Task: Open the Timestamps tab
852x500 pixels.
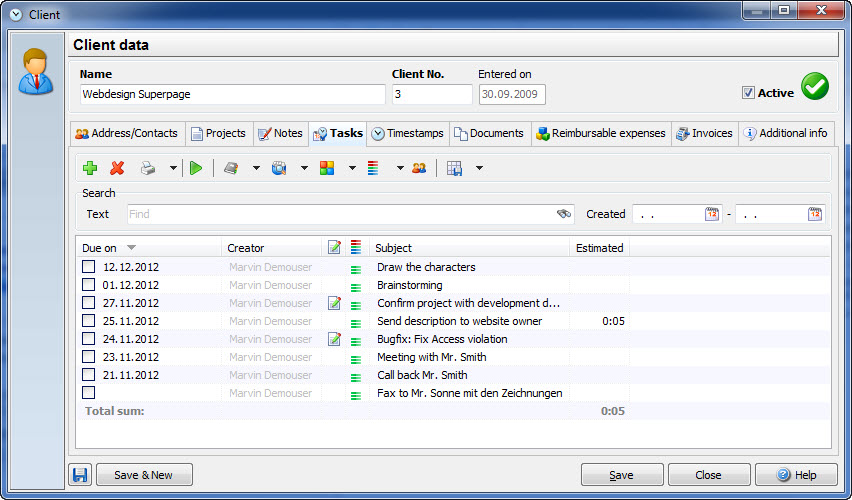Action: [x=408, y=133]
